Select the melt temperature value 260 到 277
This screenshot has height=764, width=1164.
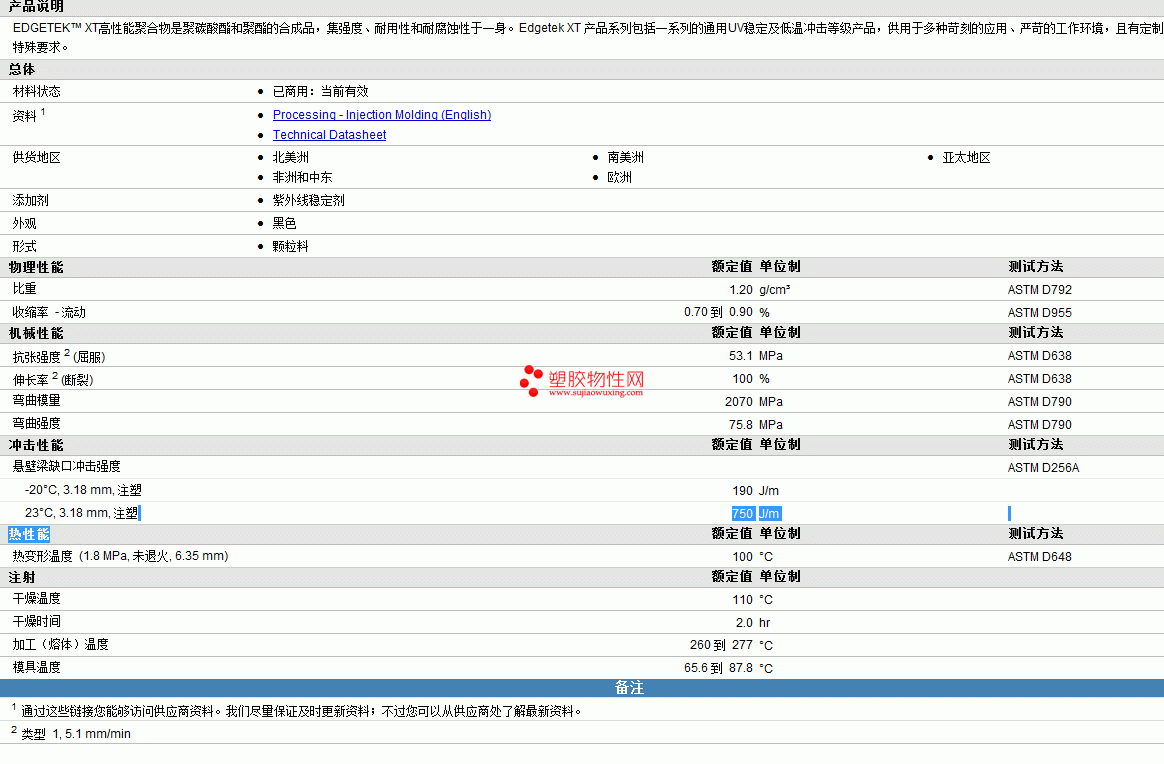click(721, 645)
